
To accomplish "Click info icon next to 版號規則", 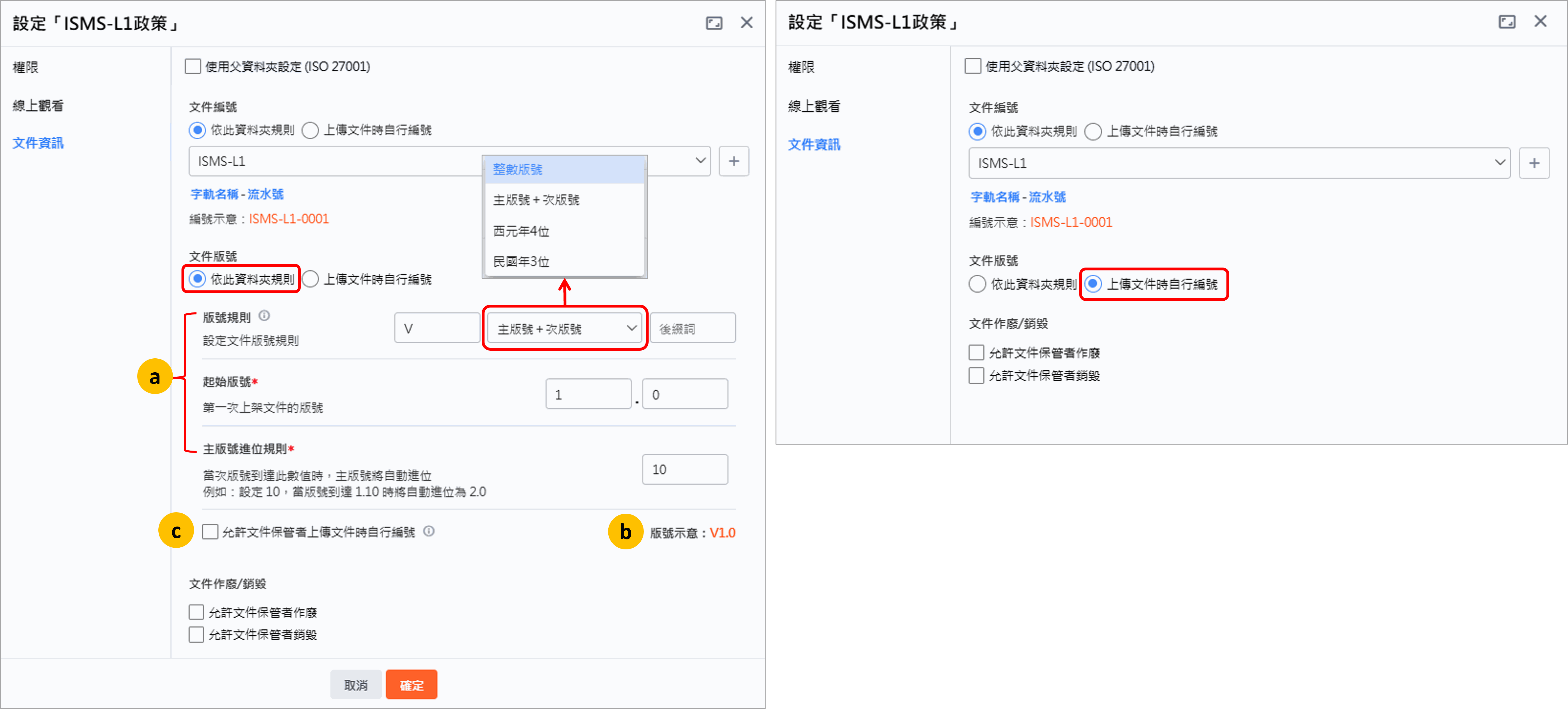I will pos(264,316).
